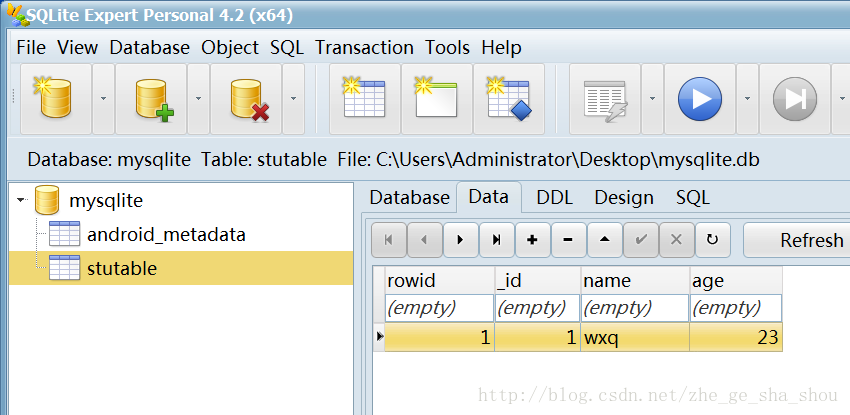Click the gray skip-step execute icon
850x415 pixels.
click(795, 99)
